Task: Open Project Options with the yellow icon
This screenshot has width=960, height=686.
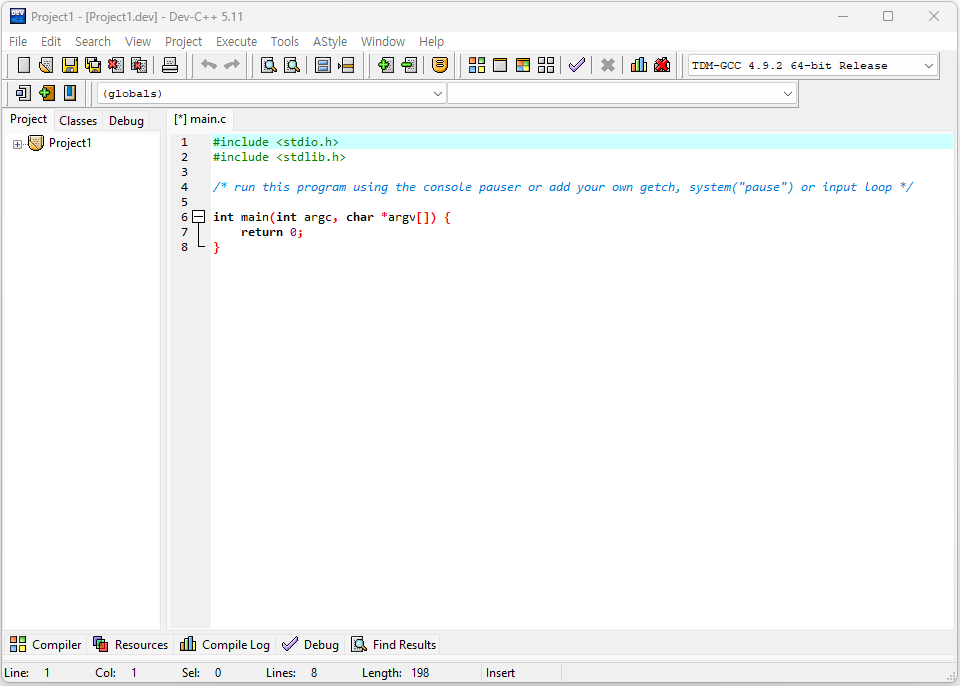Action: tap(440, 65)
